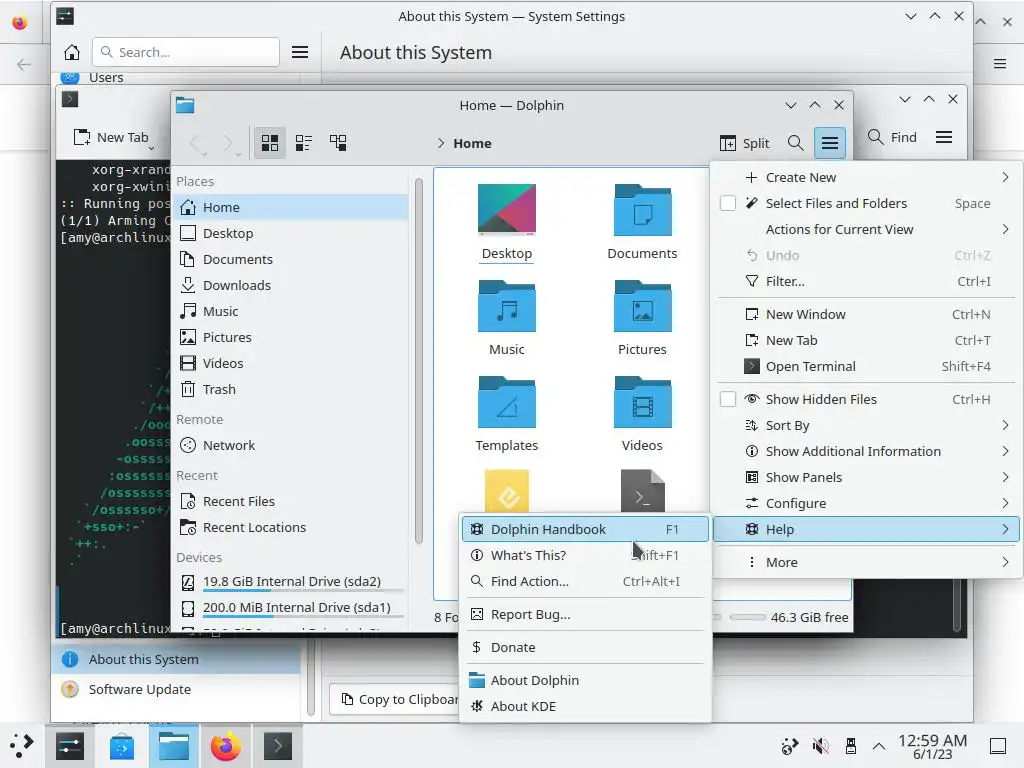
Task: Select About this System in settings sidebar
Action: 176,660
